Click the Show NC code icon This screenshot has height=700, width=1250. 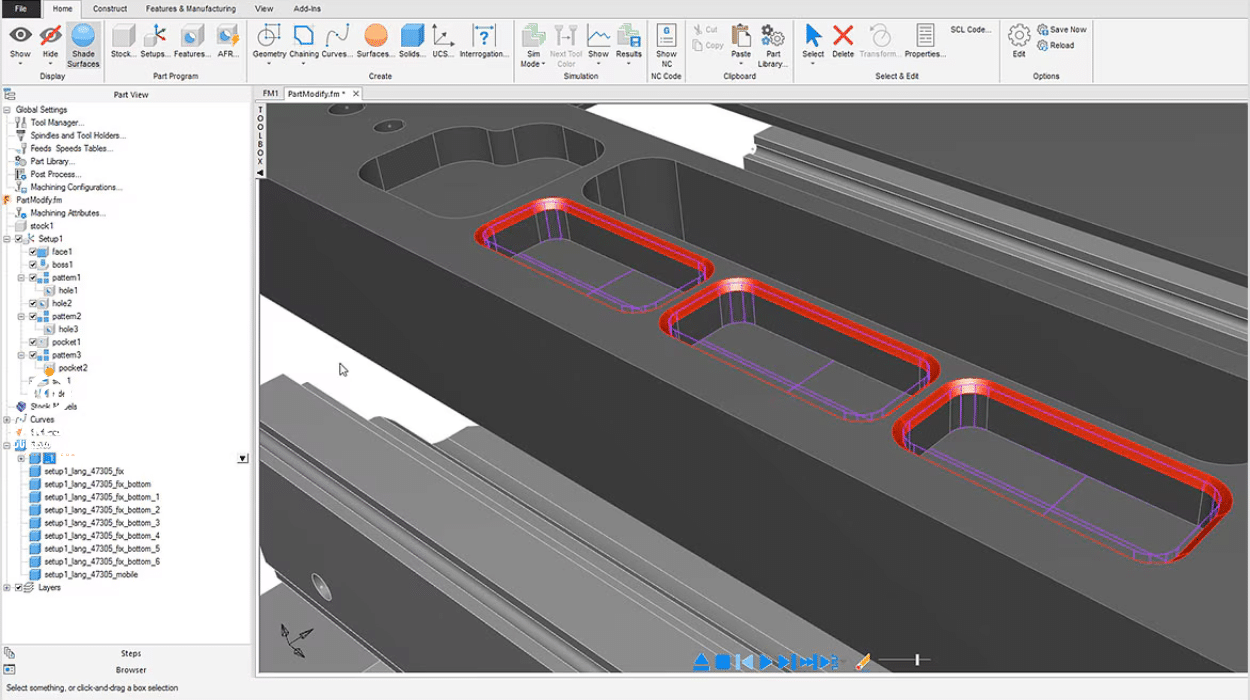tap(666, 45)
